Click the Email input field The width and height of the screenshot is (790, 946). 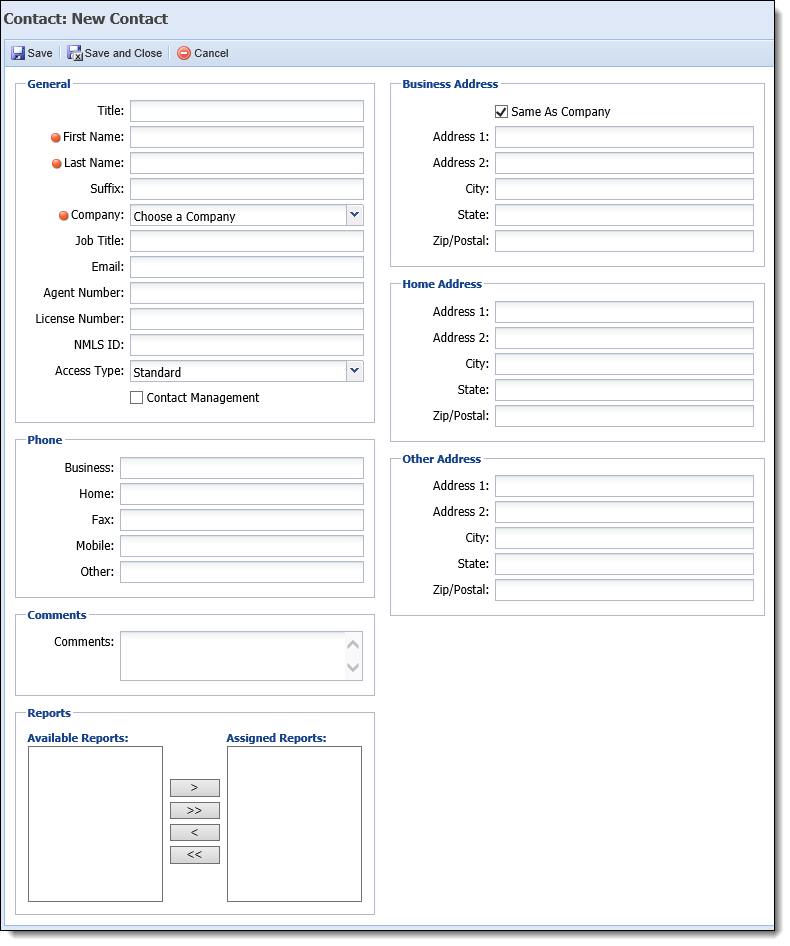(247, 267)
